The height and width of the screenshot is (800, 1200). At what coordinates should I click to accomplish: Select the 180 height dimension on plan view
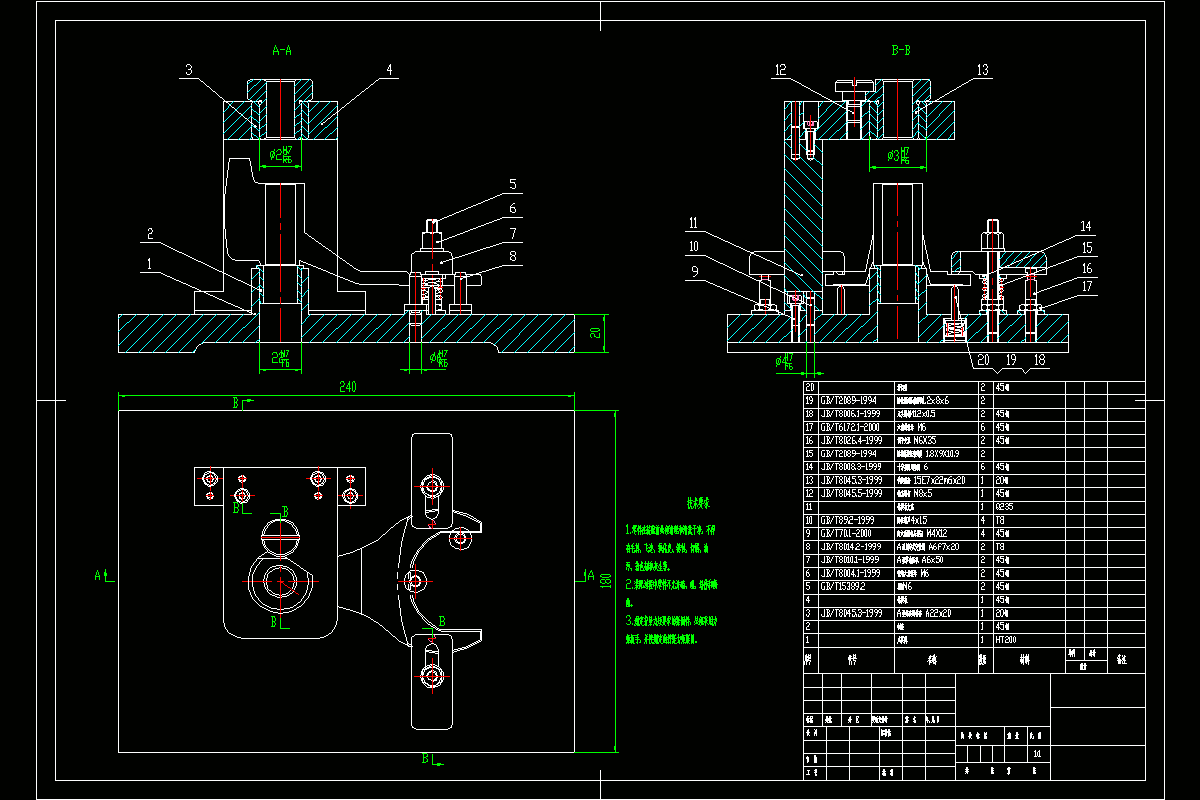pyautogui.click(x=604, y=579)
